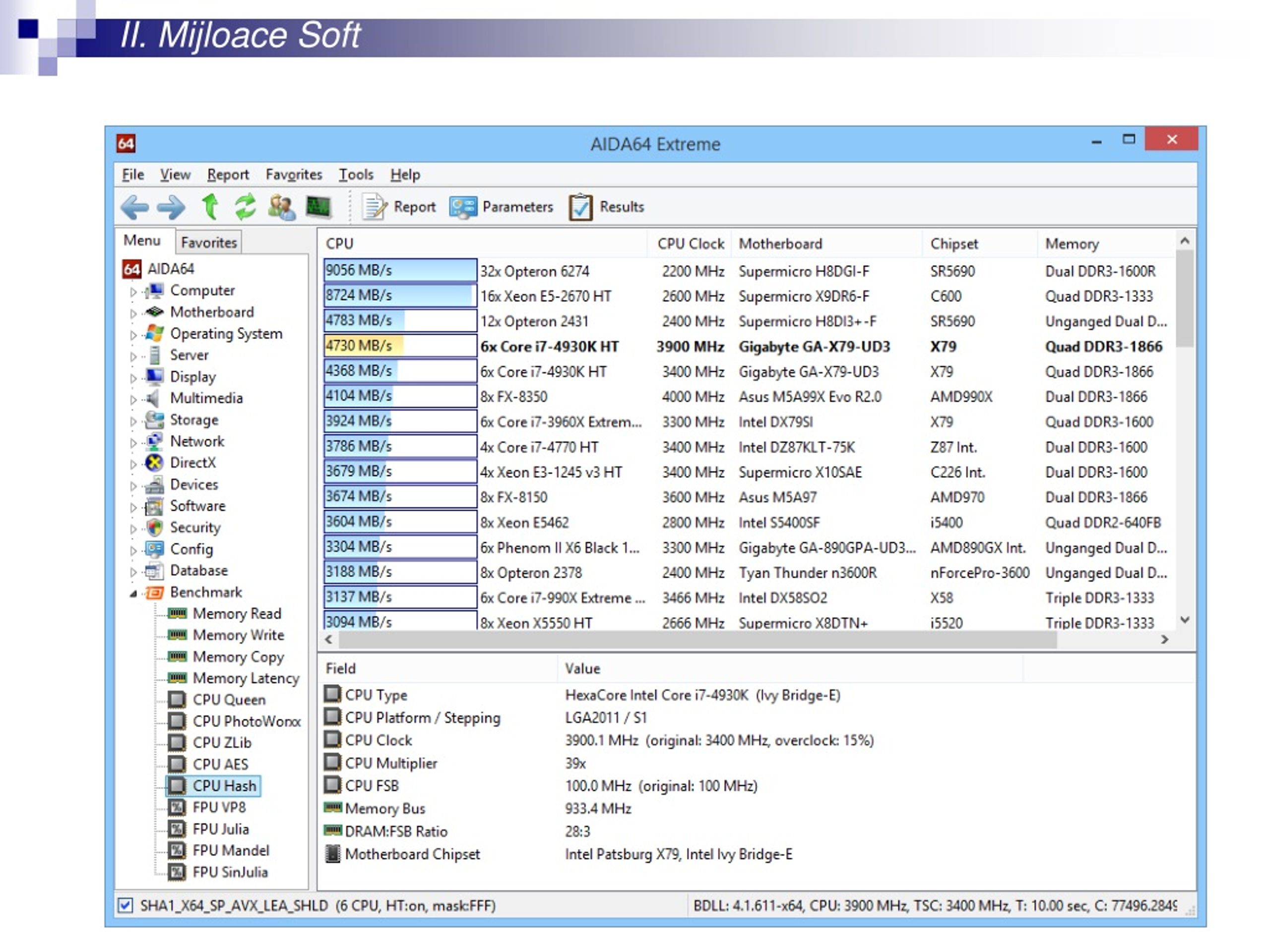The width and height of the screenshot is (1270, 952).
Task: Open the Favorites menu
Action: pos(293,175)
